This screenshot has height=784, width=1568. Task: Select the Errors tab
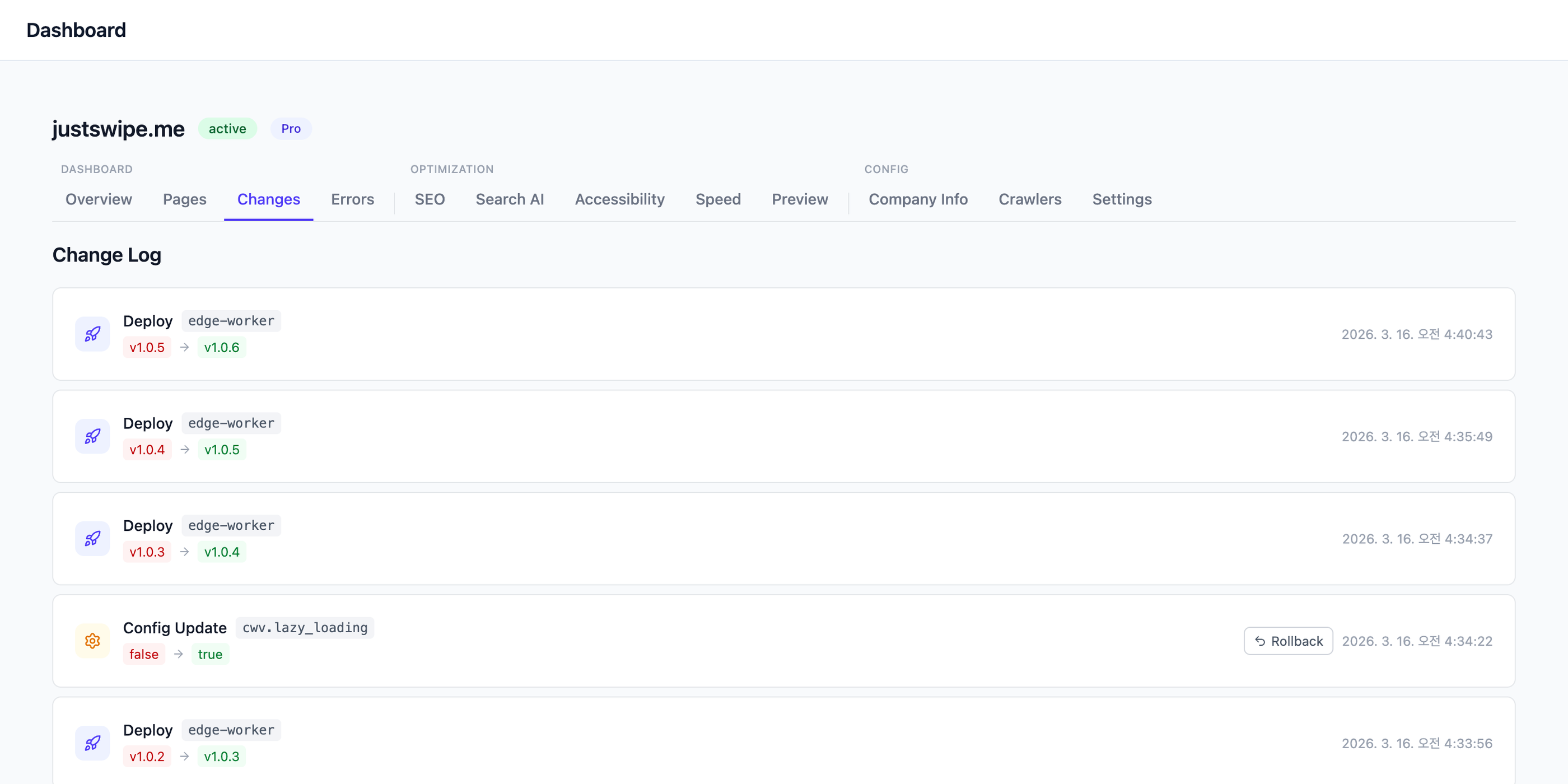pyautogui.click(x=352, y=200)
